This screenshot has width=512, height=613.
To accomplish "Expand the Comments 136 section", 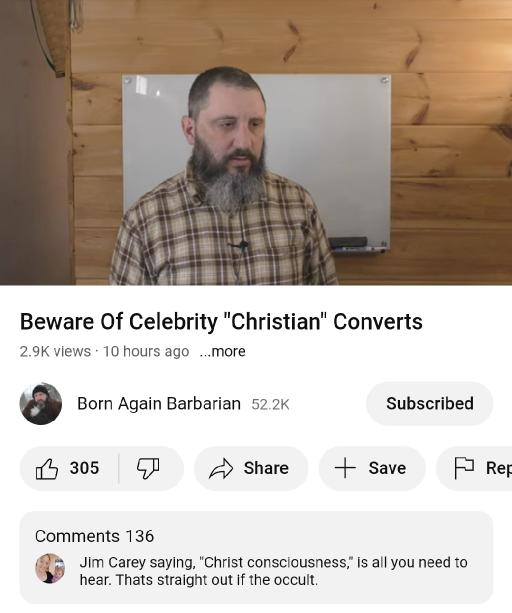I will [256, 557].
